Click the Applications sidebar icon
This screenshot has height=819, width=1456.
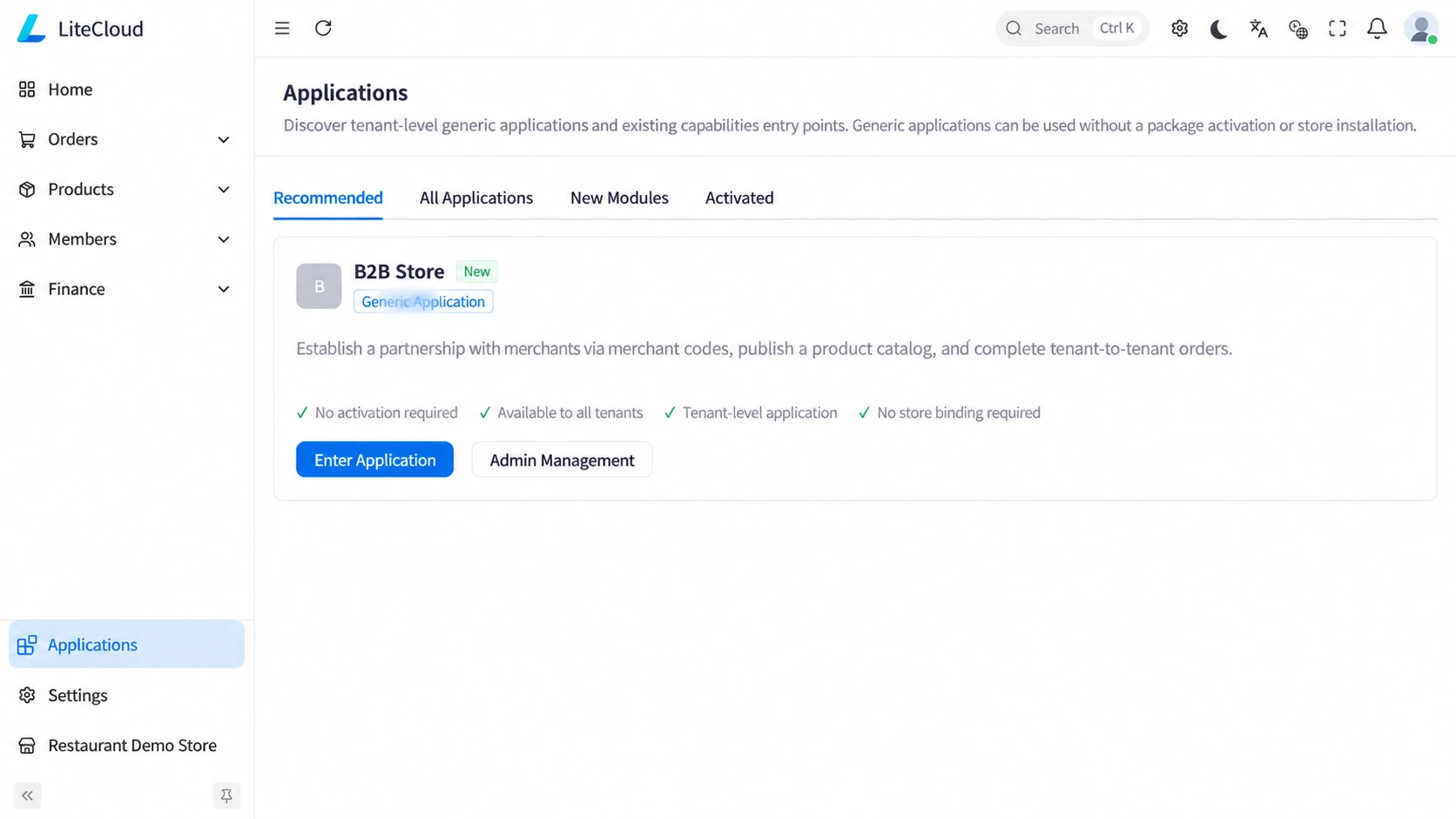pos(27,645)
